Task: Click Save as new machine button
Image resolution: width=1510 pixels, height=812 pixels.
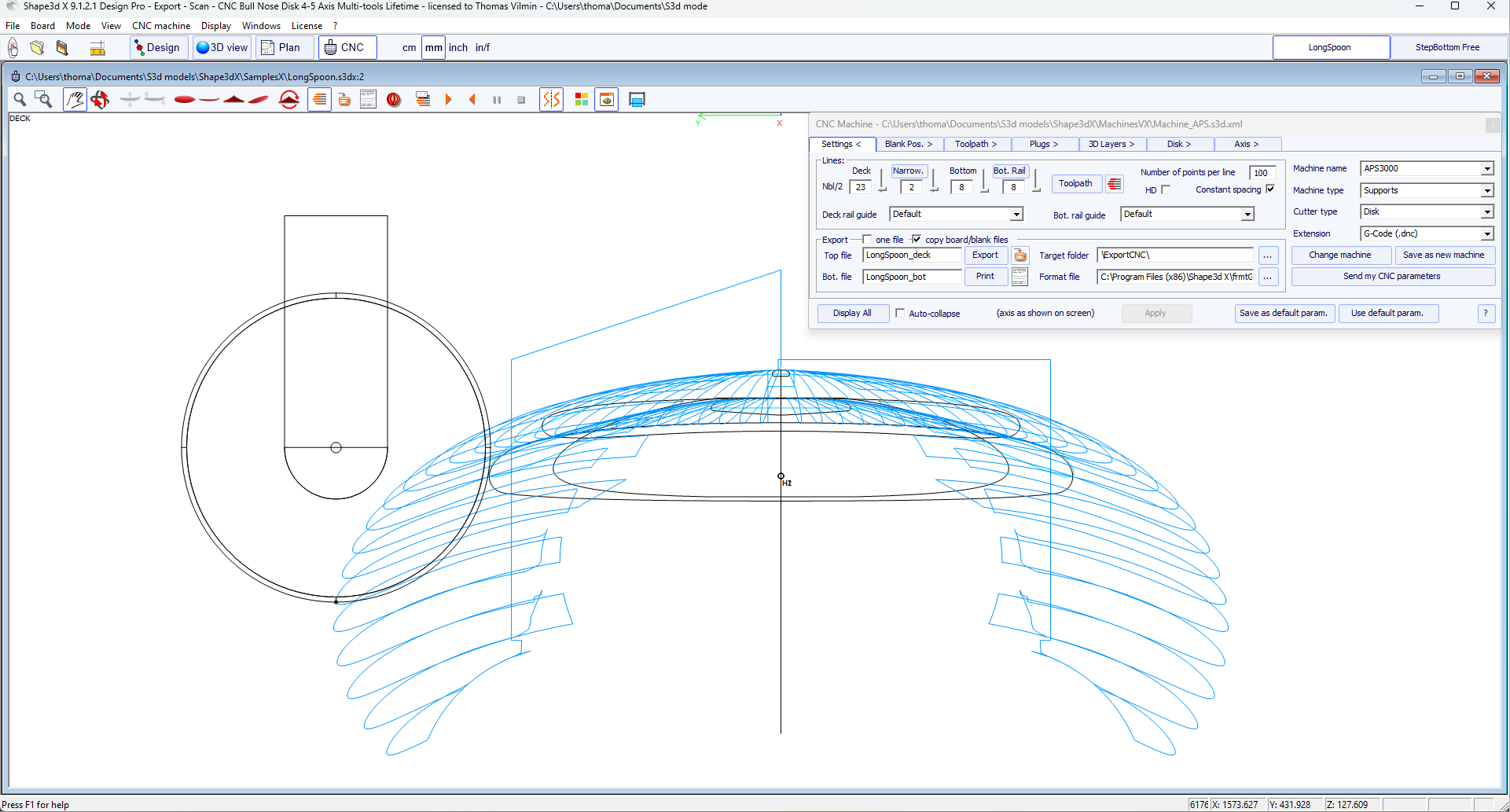Action: point(1443,255)
